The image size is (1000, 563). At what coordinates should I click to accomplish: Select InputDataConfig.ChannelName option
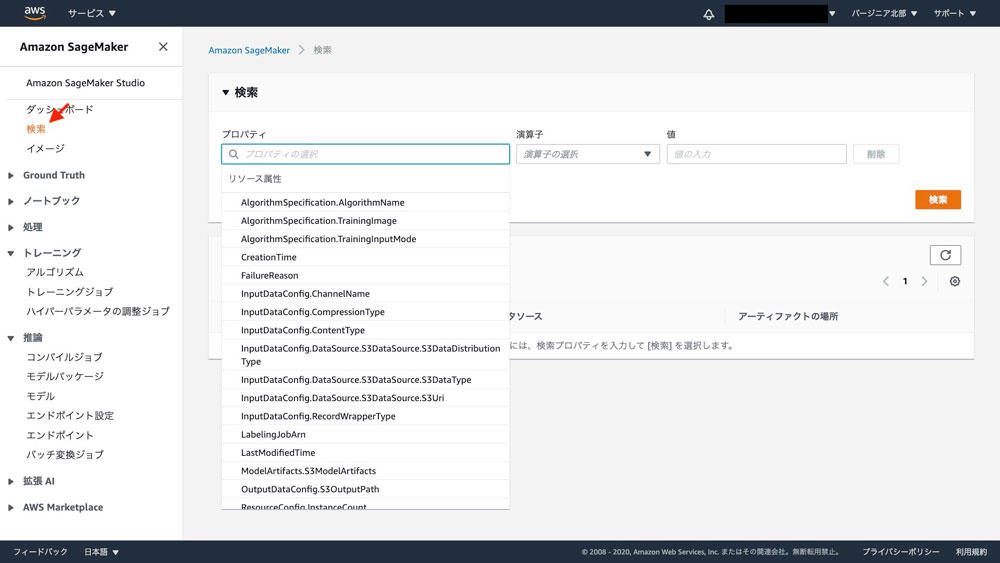pos(365,294)
